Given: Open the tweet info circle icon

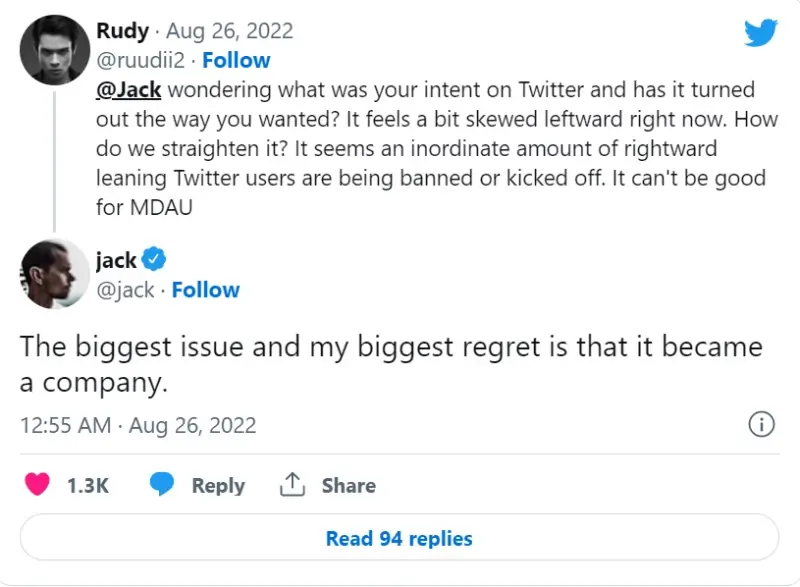Looking at the screenshot, I should click(x=761, y=424).
